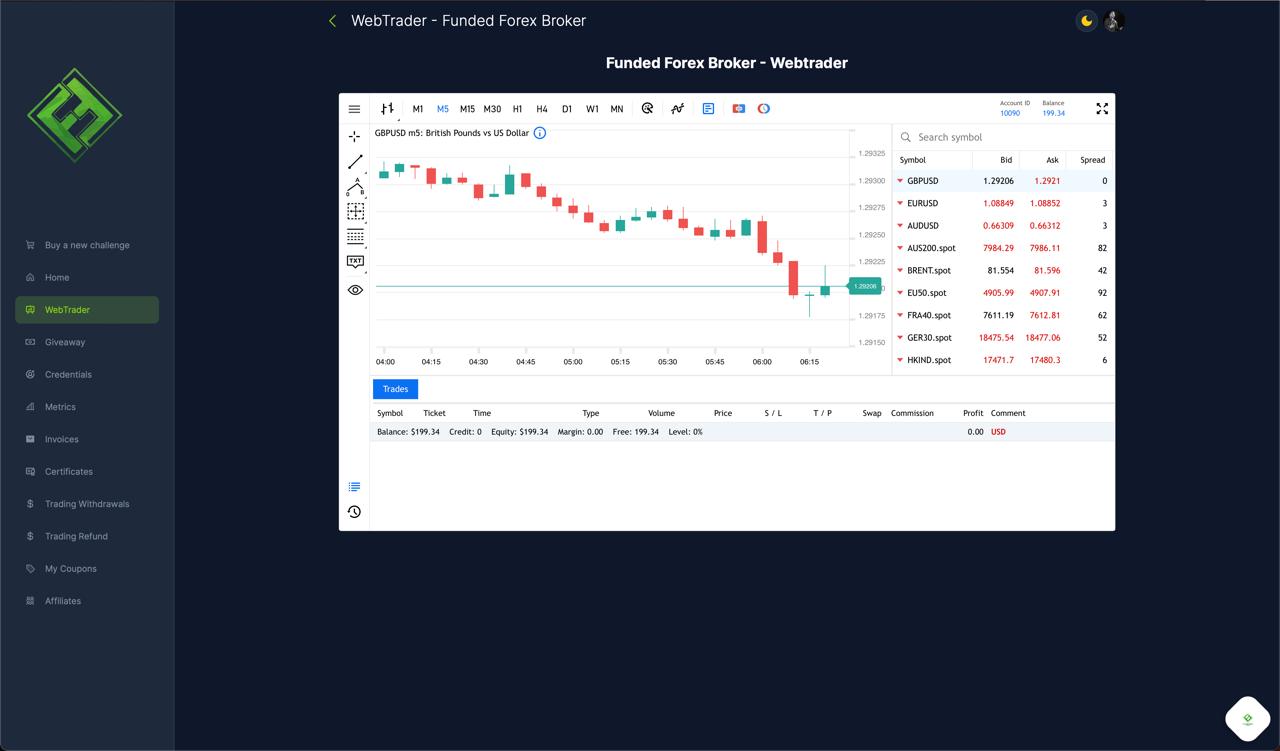Pick the trend line drawing tool
The image size is (1280, 751).
pyautogui.click(x=355, y=161)
